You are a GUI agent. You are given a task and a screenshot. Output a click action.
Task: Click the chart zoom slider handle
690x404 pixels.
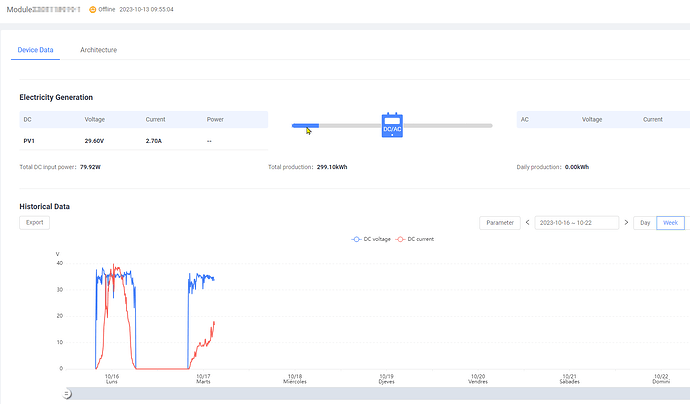[67, 394]
